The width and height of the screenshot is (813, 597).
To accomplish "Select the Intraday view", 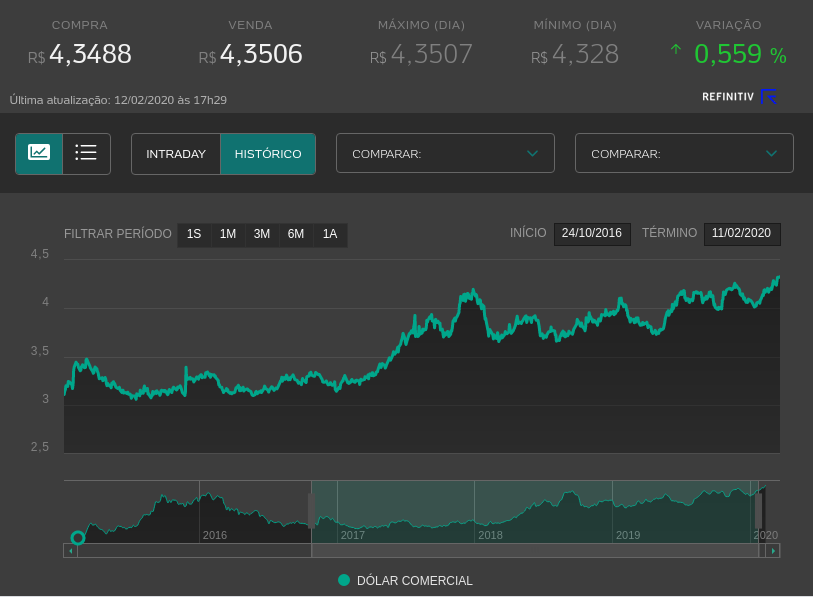I will click(x=176, y=154).
